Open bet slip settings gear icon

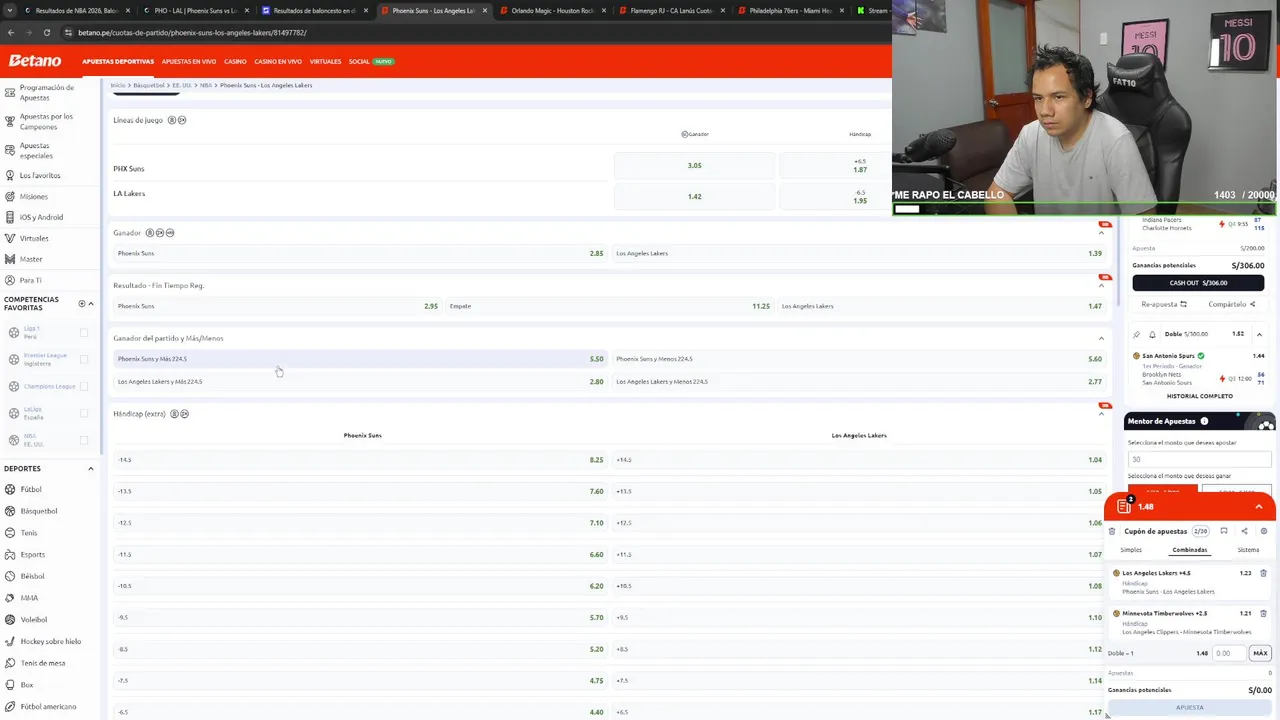1264,531
